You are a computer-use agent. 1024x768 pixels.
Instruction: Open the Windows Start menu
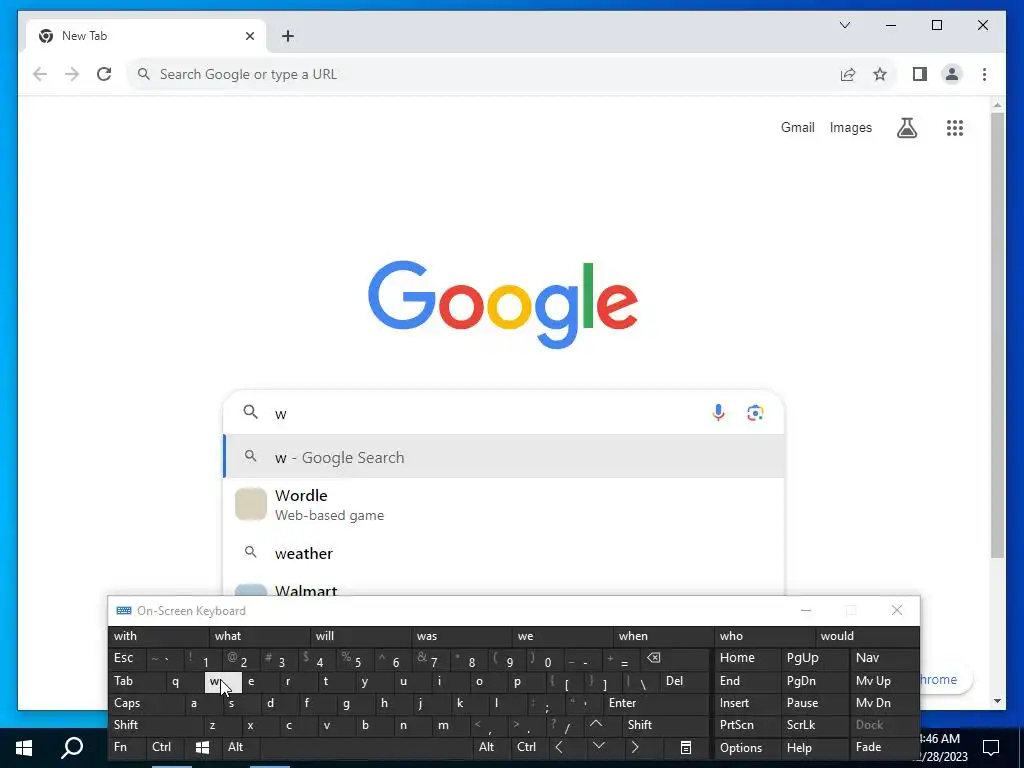pyautogui.click(x=24, y=748)
